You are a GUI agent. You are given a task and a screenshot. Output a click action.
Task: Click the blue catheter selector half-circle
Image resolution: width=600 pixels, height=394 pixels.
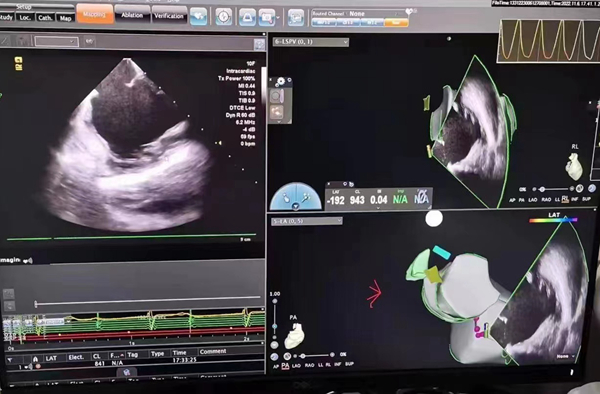click(296, 197)
